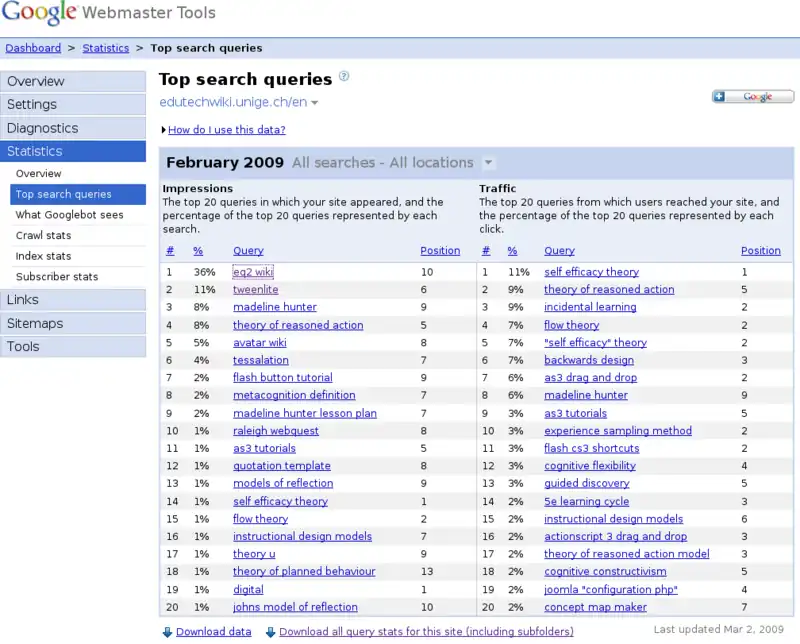Download all query stats for this site

tap(426, 632)
